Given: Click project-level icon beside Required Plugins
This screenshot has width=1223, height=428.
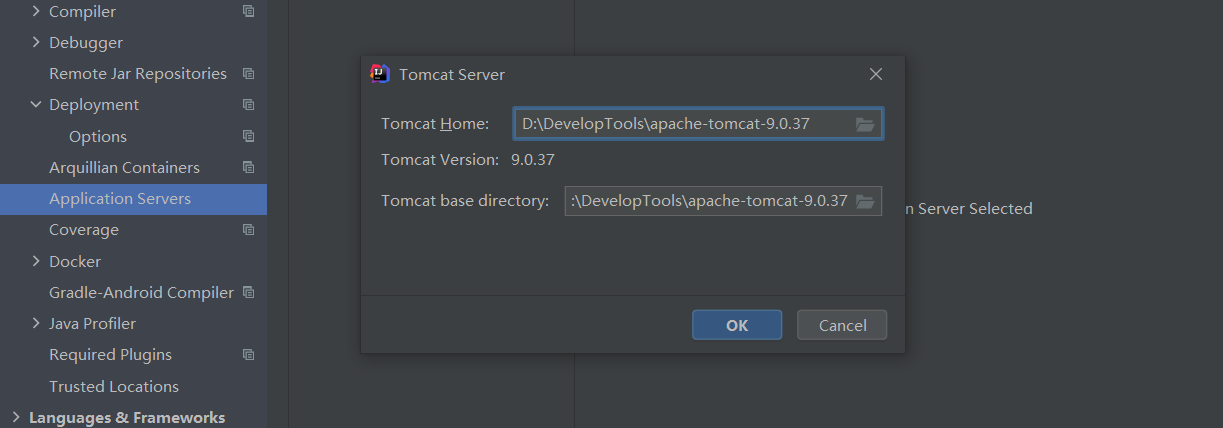Looking at the screenshot, I should point(248,355).
